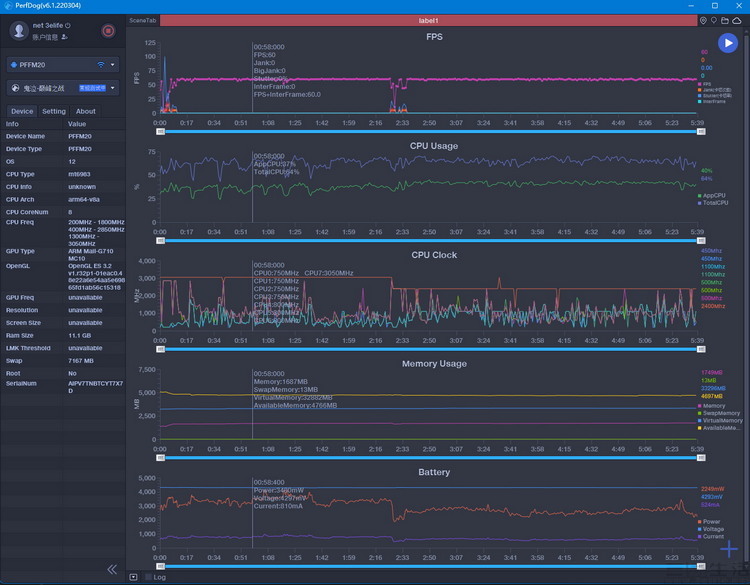The image size is (750, 585).
Task: Switch to the Device tab
Action: 22,111
